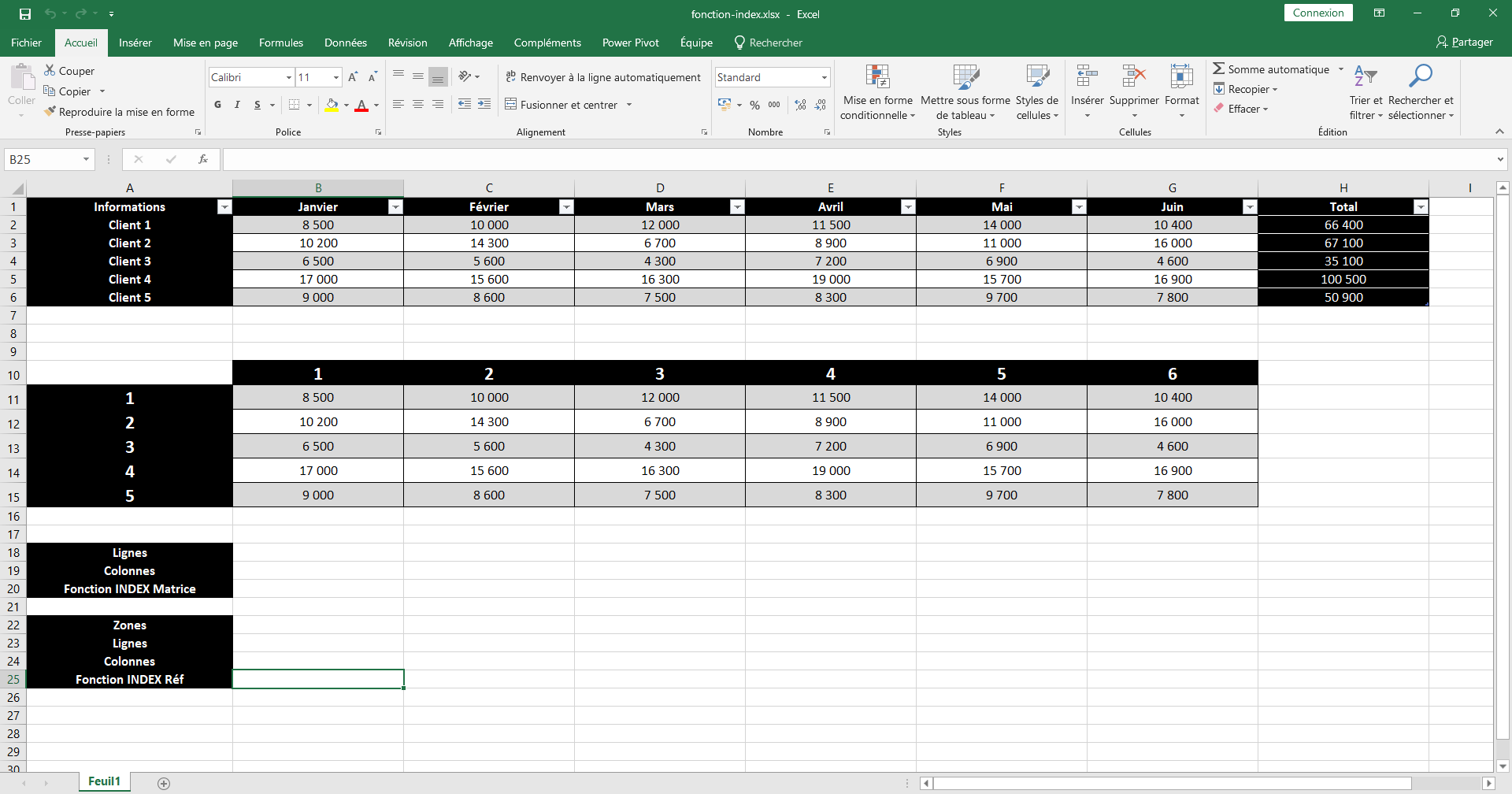Click the Copier icon

click(x=50, y=91)
